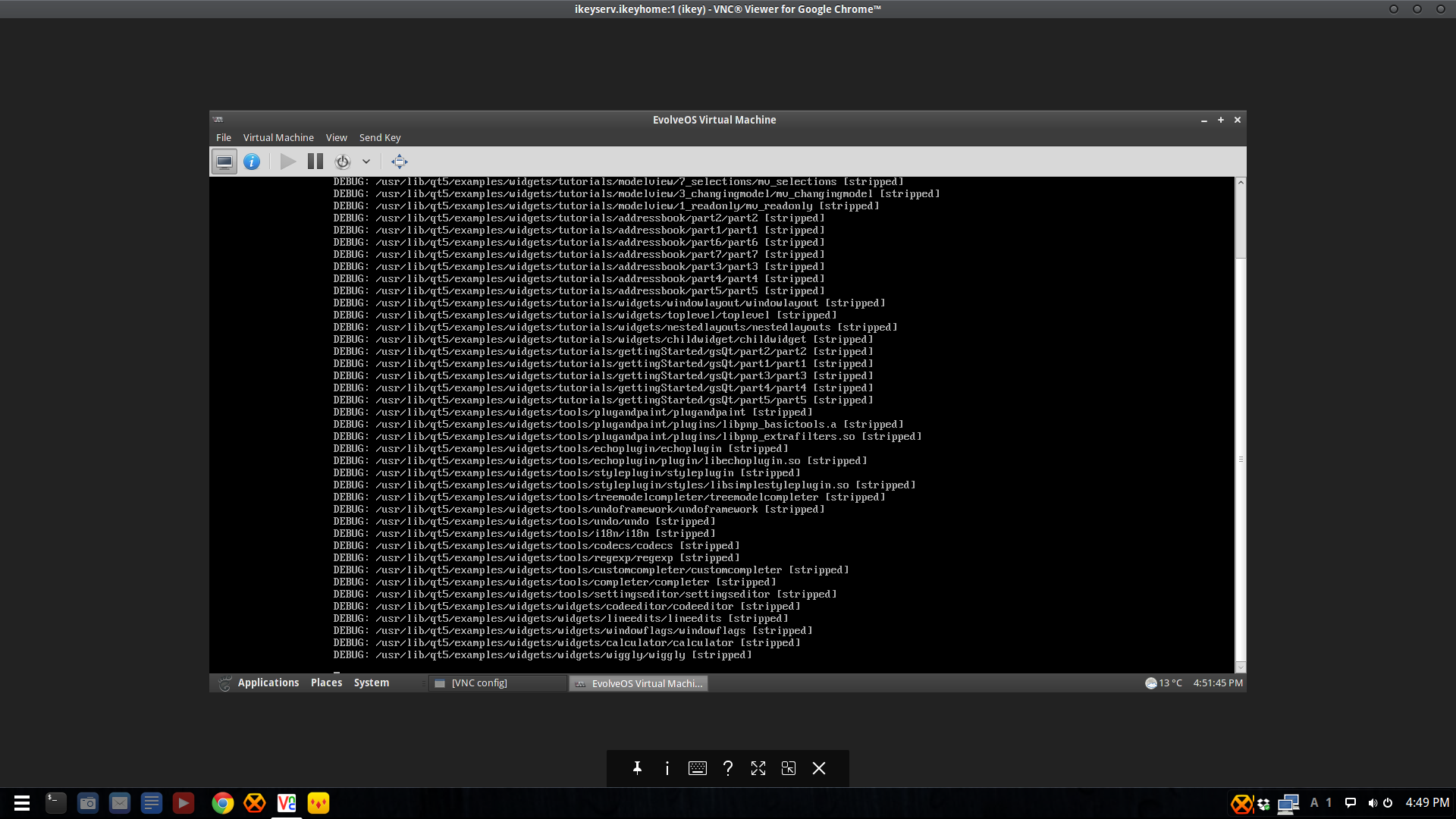
Task: Show VNC connection information icon
Action: click(x=667, y=768)
